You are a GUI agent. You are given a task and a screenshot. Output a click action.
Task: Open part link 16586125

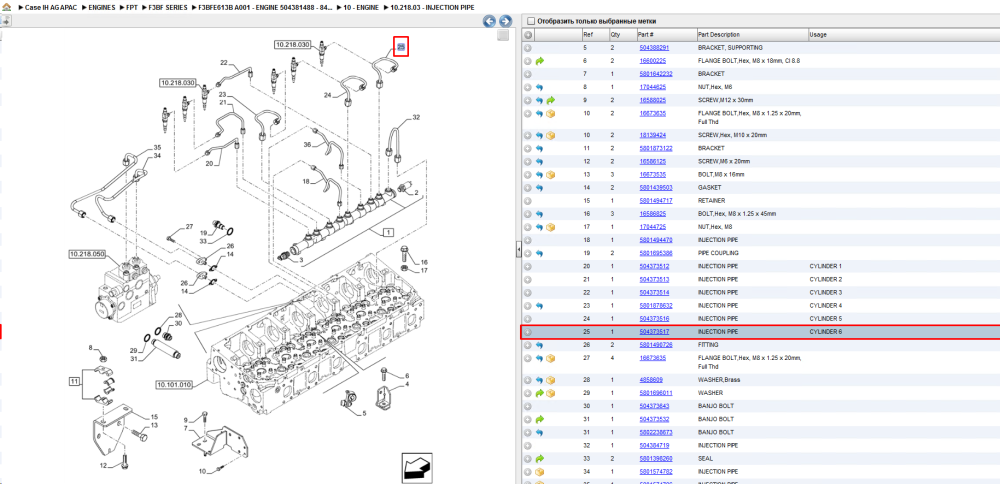[x=652, y=161]
